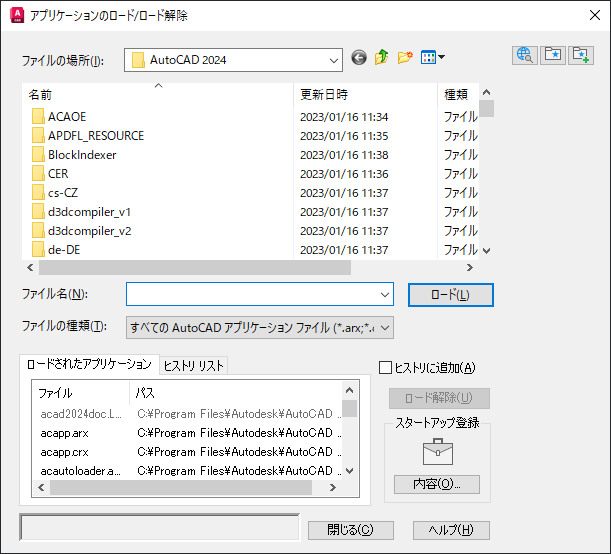Expand the ファイル名 combo box arrow
The image size is (611, 554).
[385, 295]
